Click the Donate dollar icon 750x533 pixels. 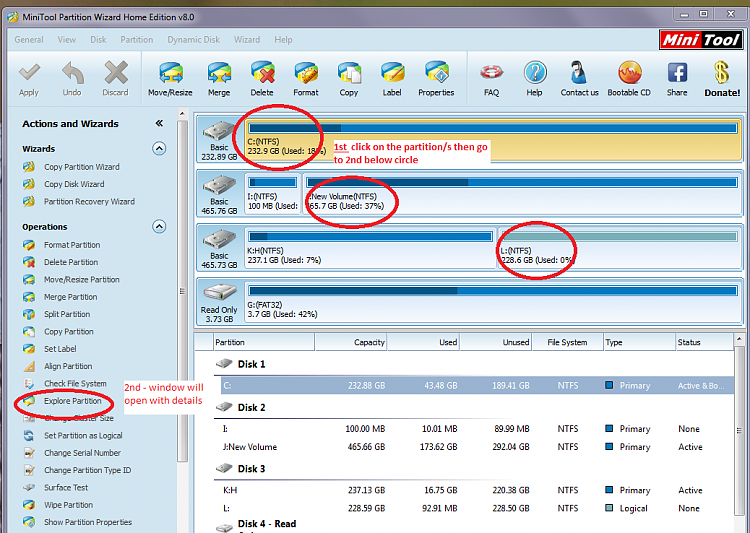pos(722,73)
